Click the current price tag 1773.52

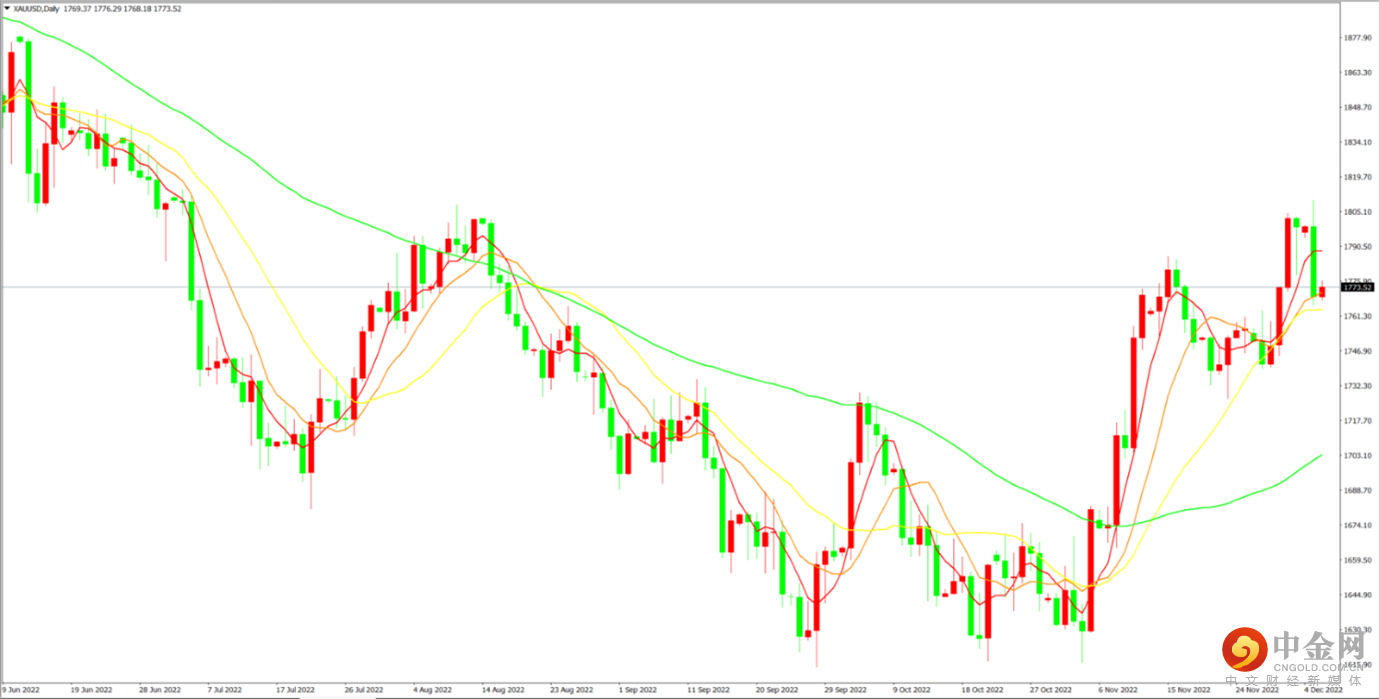pyautogui.click(x=1355, y=288)
